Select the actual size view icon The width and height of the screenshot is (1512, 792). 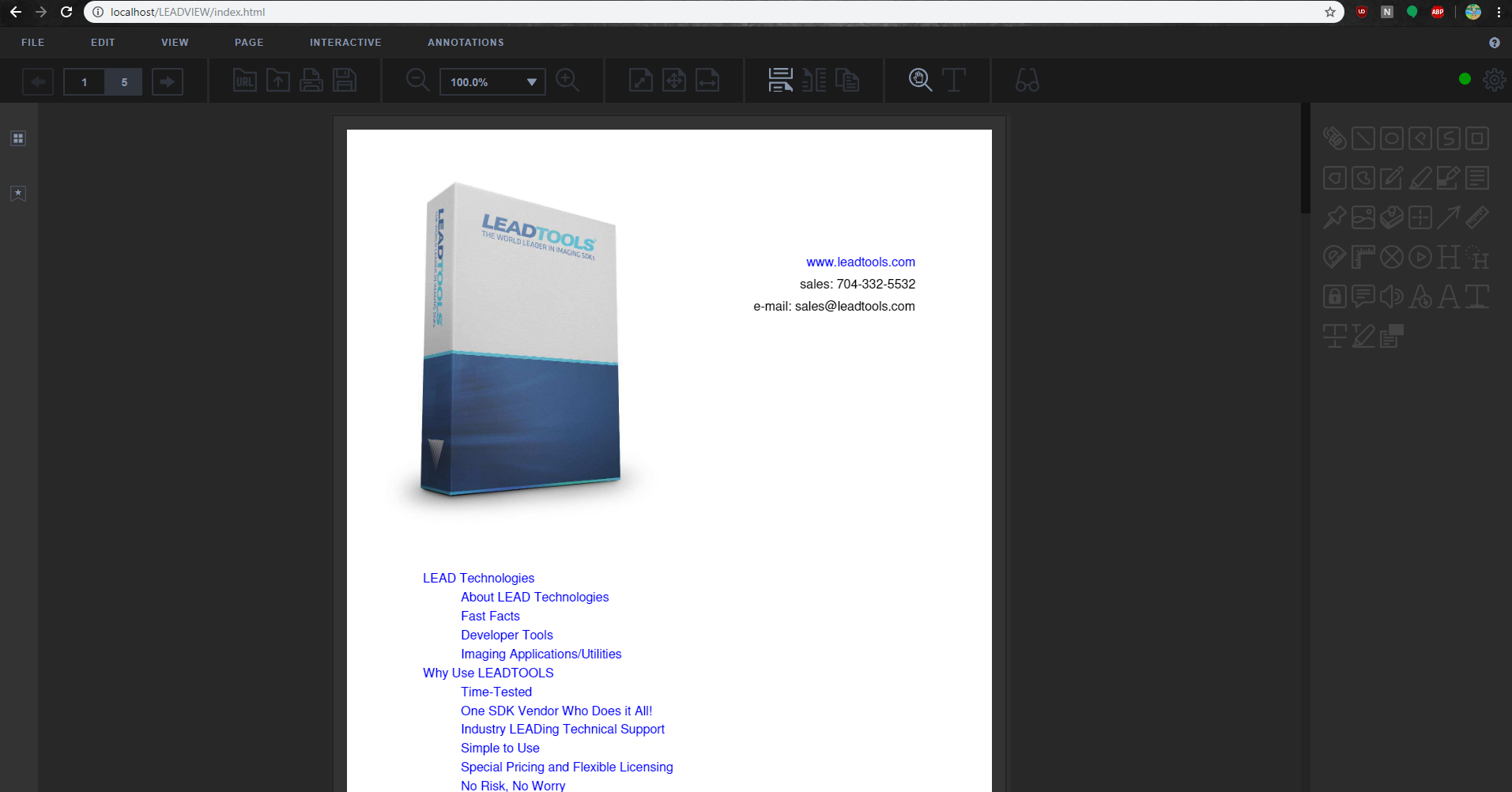click(x=641, y=81)
